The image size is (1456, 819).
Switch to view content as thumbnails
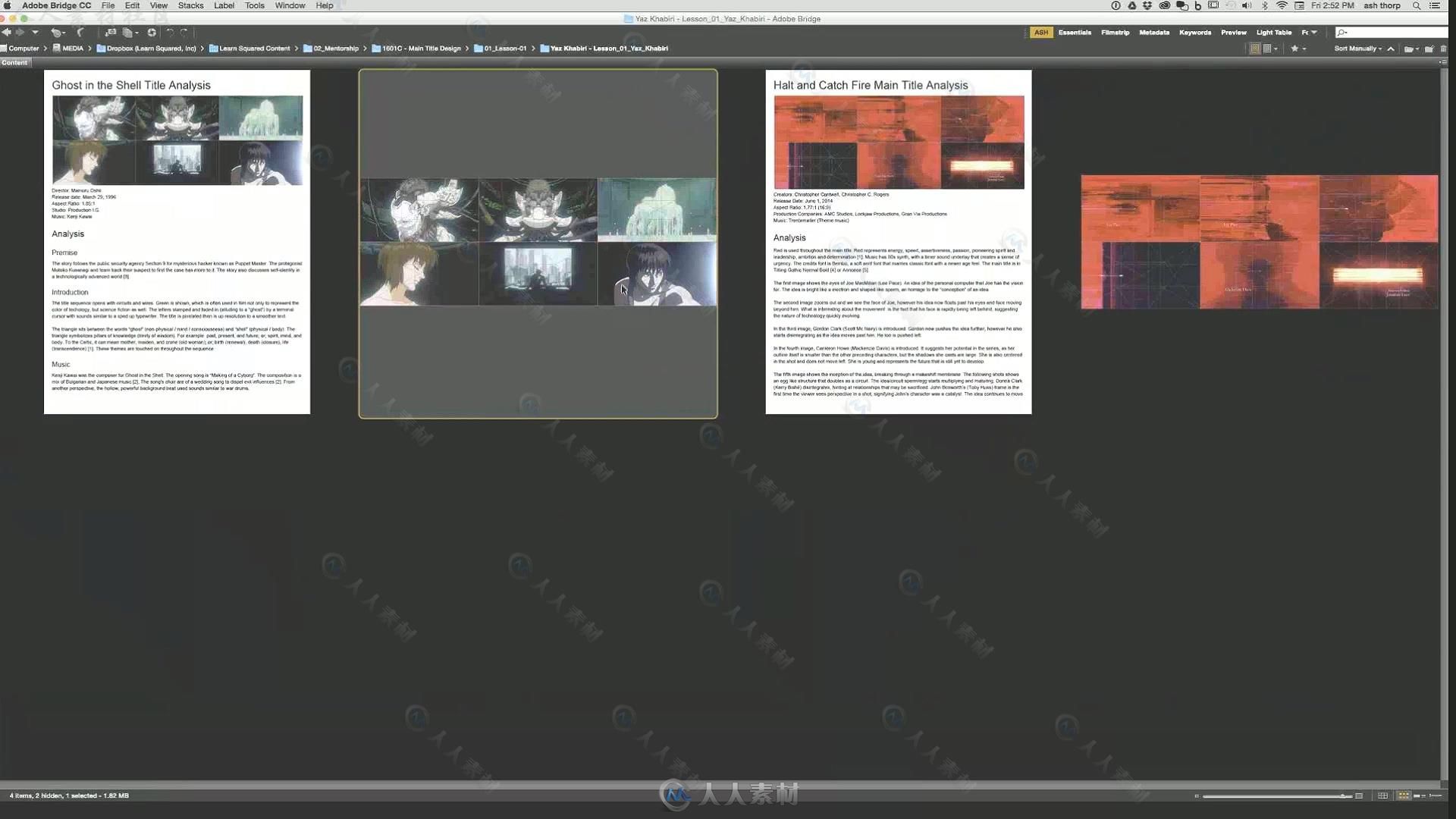1404,795
